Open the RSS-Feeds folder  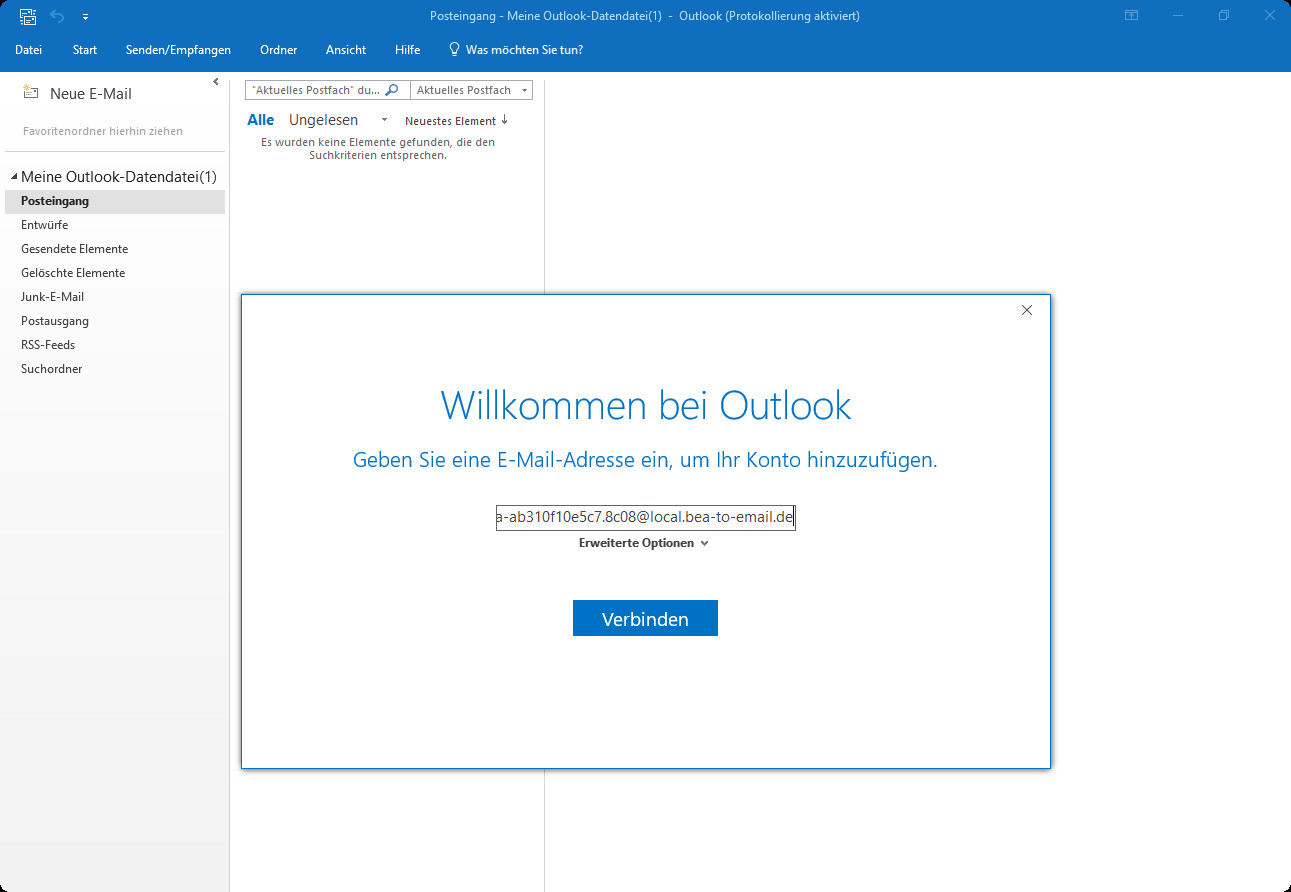pos(115,345)
